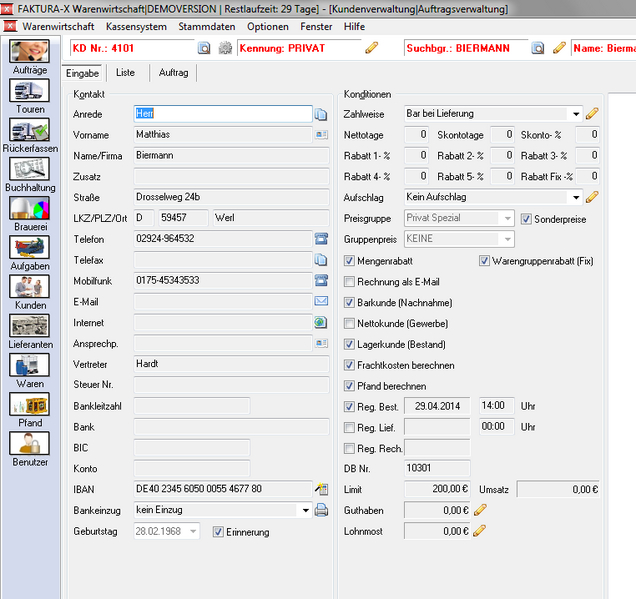The image size is (636, 599).
Task: Click the copy icon next to Anrede
Action: click(321, 115)
